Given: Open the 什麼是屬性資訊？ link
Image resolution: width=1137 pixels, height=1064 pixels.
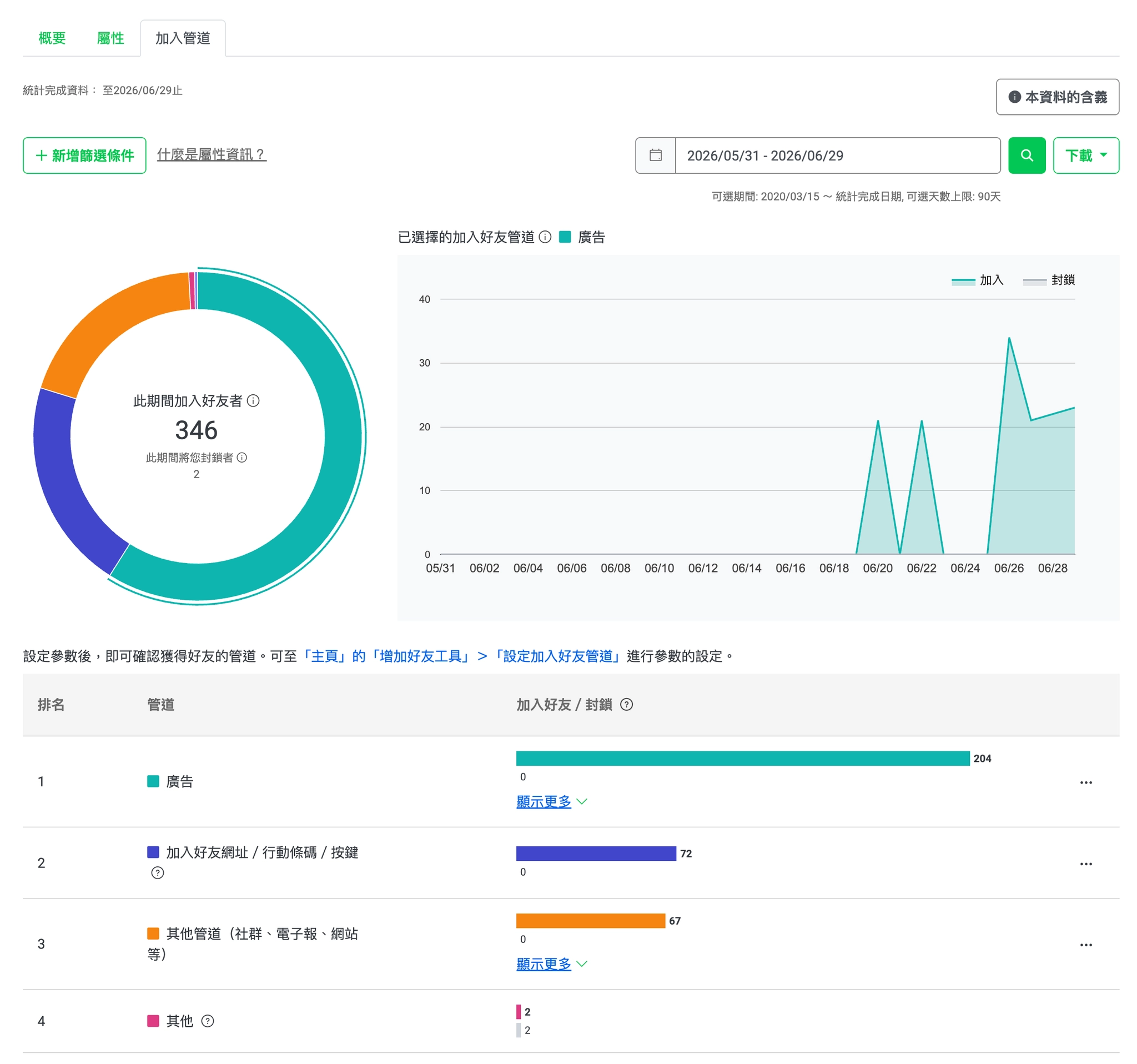Looking at the screenshot, I should 212,154.
